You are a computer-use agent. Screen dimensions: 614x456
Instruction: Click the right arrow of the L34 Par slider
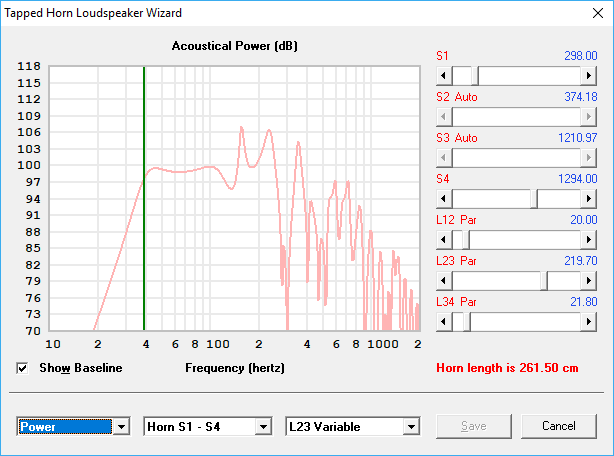pyautogui.click(x=589, y=322)
